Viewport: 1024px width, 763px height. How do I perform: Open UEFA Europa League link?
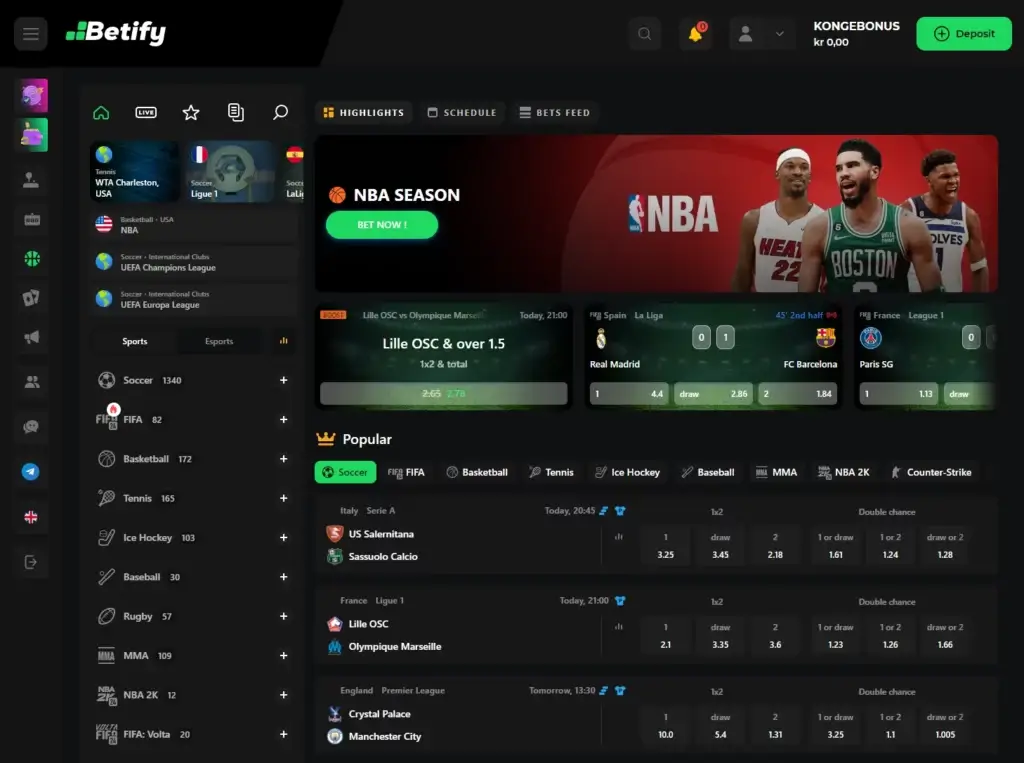(194, 299)
